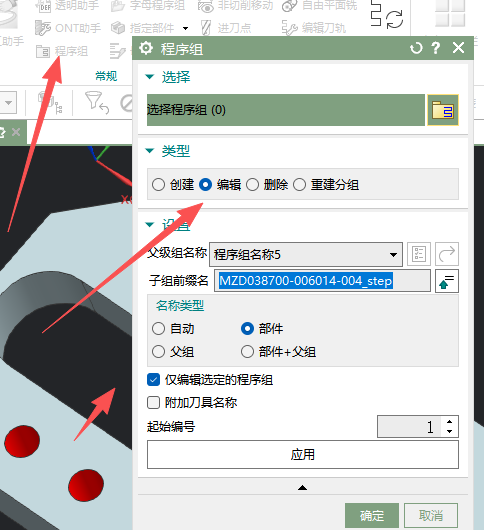Click the redo arrow icon beside 父级组名称
Viewport: 484px width, 530px height.
447,254
